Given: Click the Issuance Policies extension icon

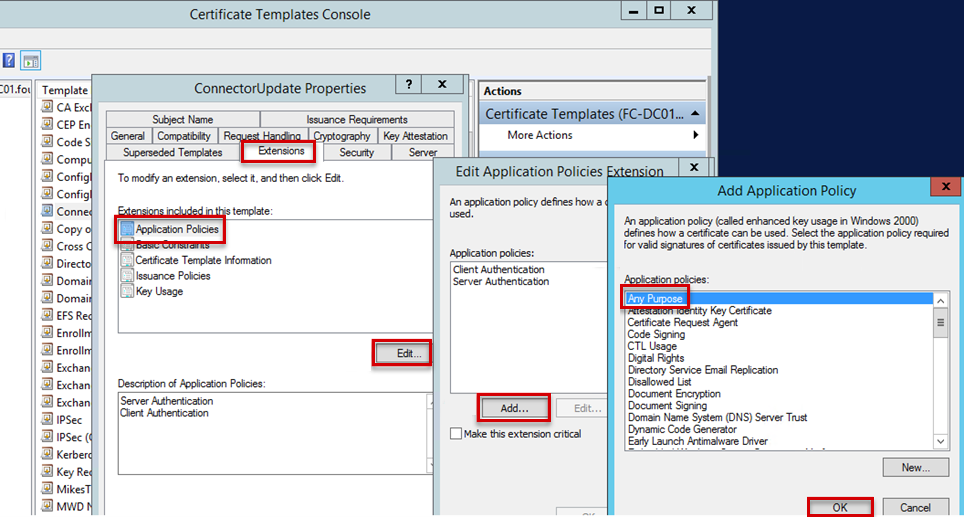Looking at the screenshot, I should coord(126,276).
